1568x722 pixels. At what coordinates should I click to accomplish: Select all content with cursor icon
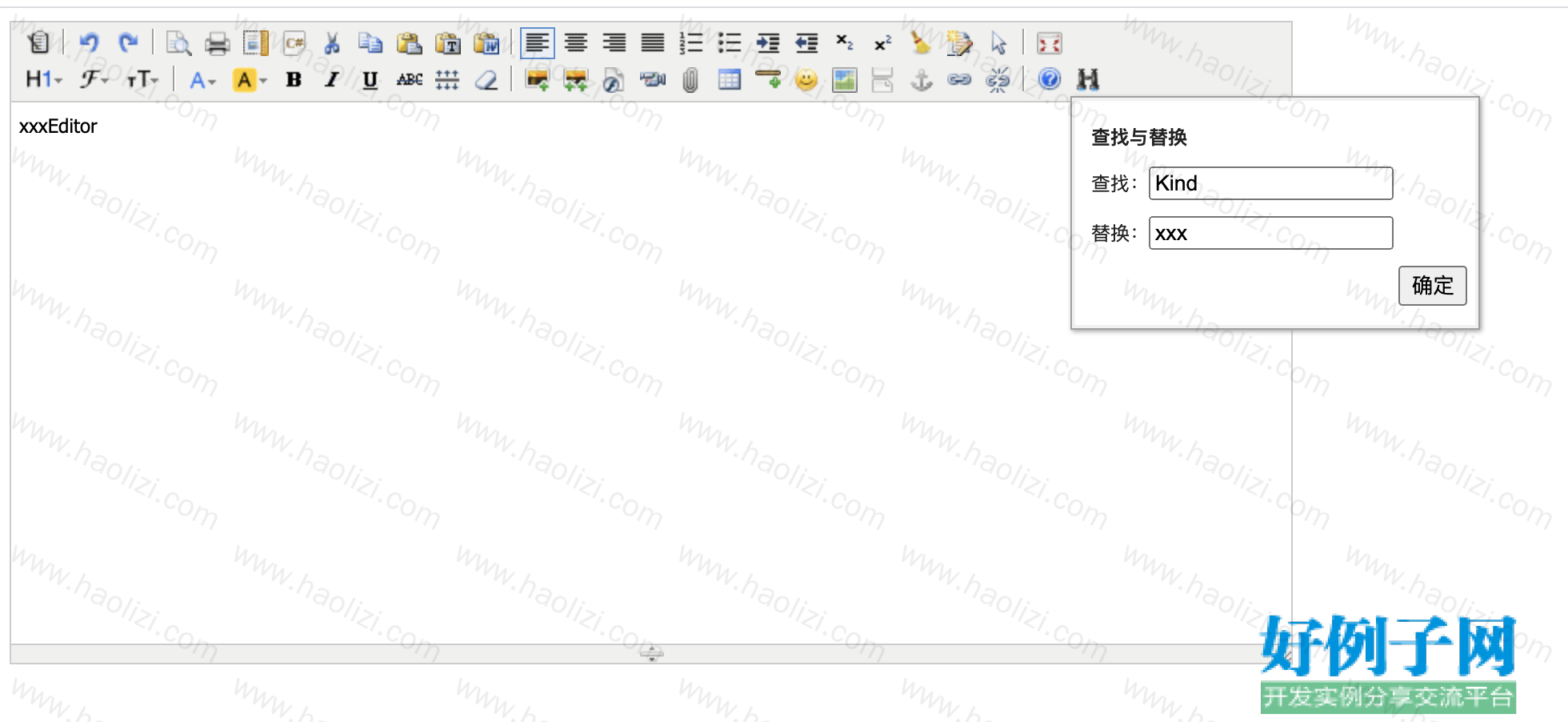click(998, 42)
